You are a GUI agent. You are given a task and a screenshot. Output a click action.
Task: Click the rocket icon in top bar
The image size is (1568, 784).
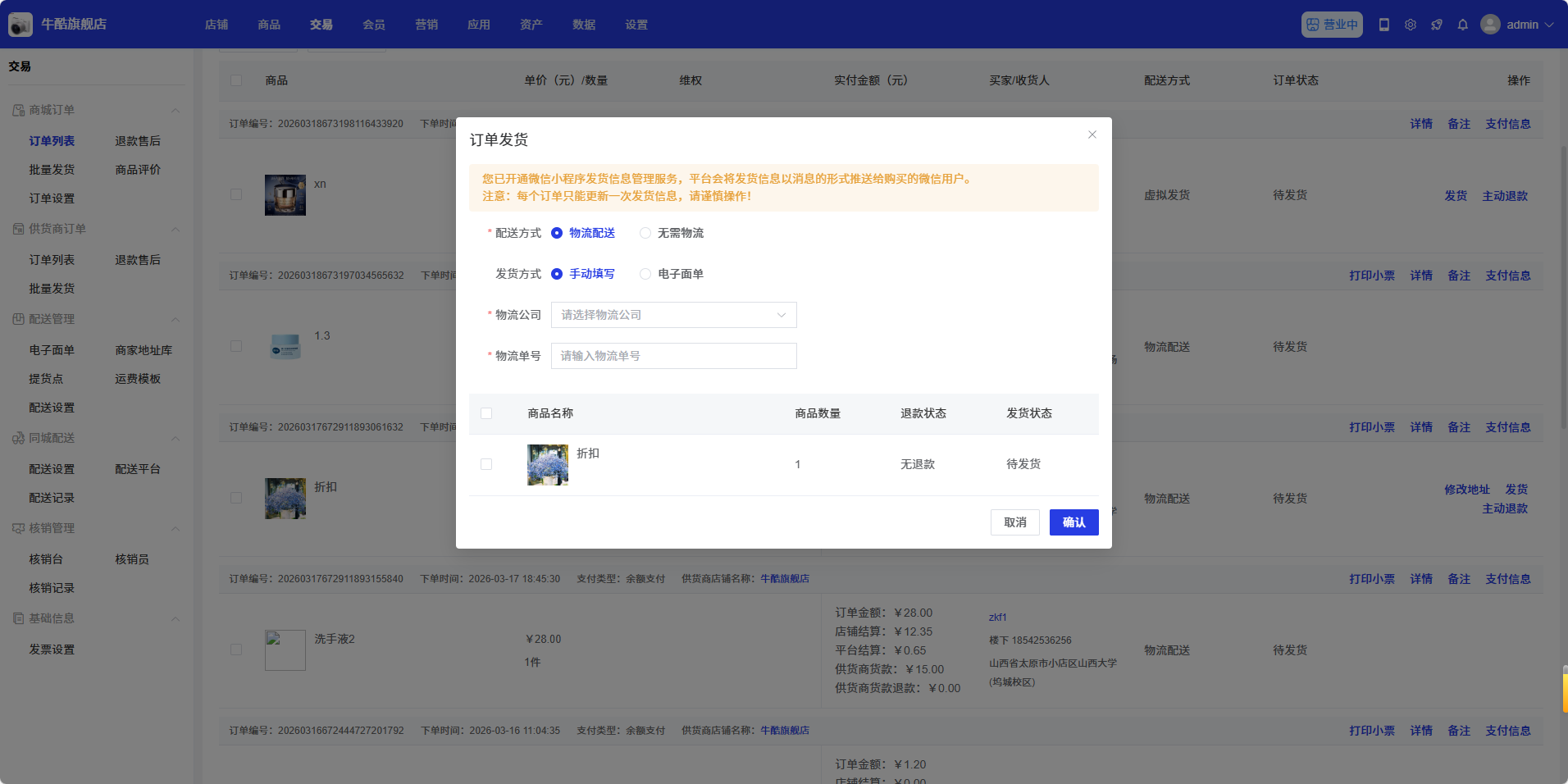[1436, 25]
